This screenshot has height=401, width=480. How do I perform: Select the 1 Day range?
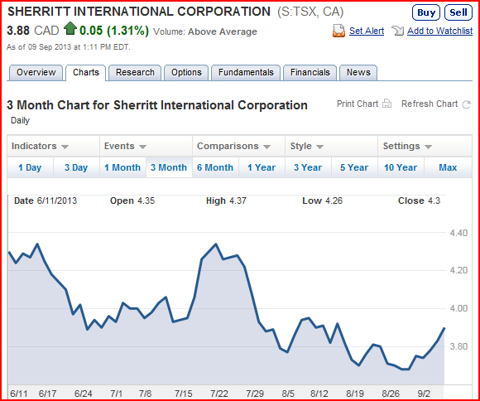pyautogui.click(x=30, y=167)
